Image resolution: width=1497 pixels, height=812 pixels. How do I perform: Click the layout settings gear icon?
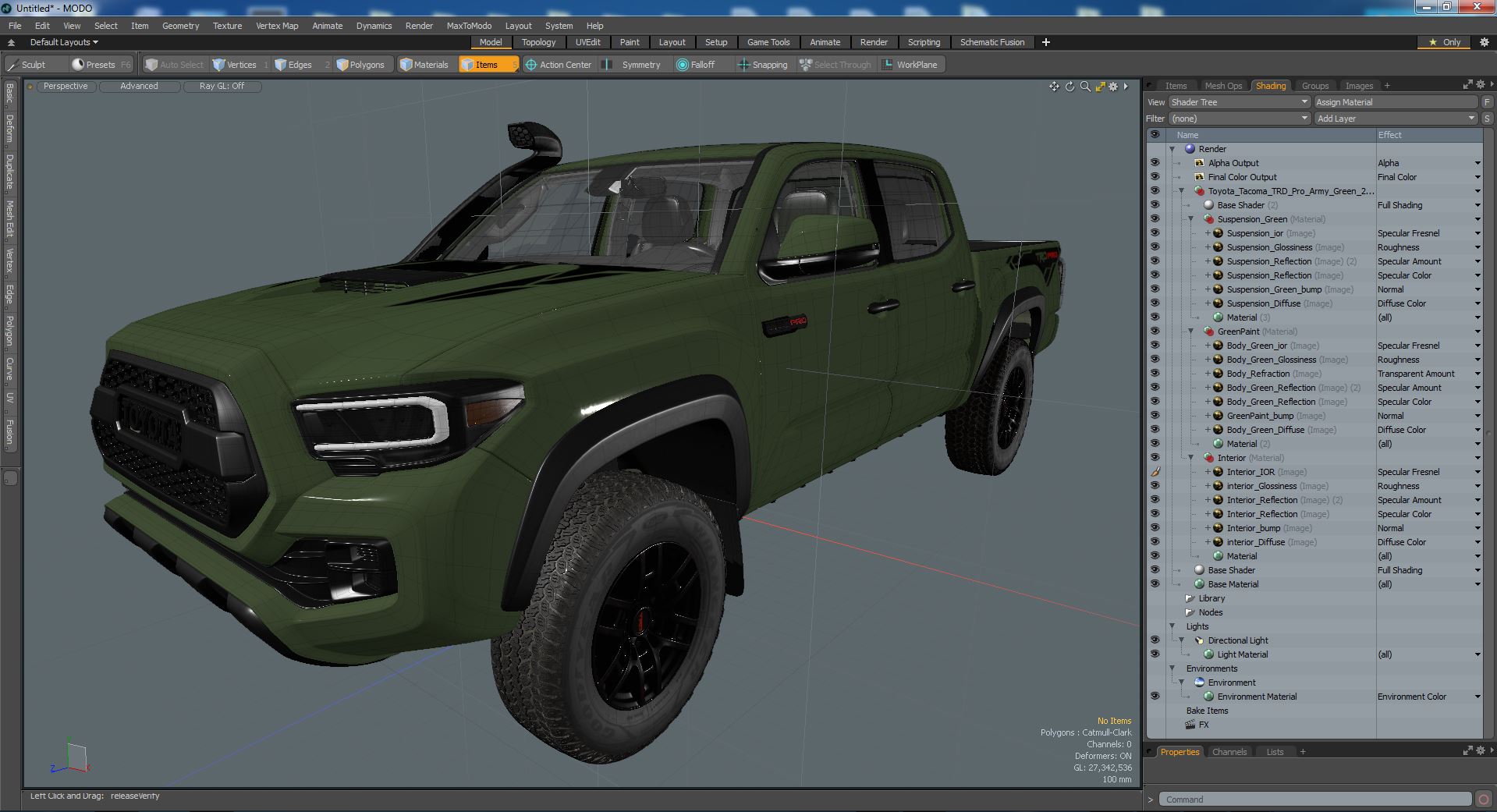1485,42
